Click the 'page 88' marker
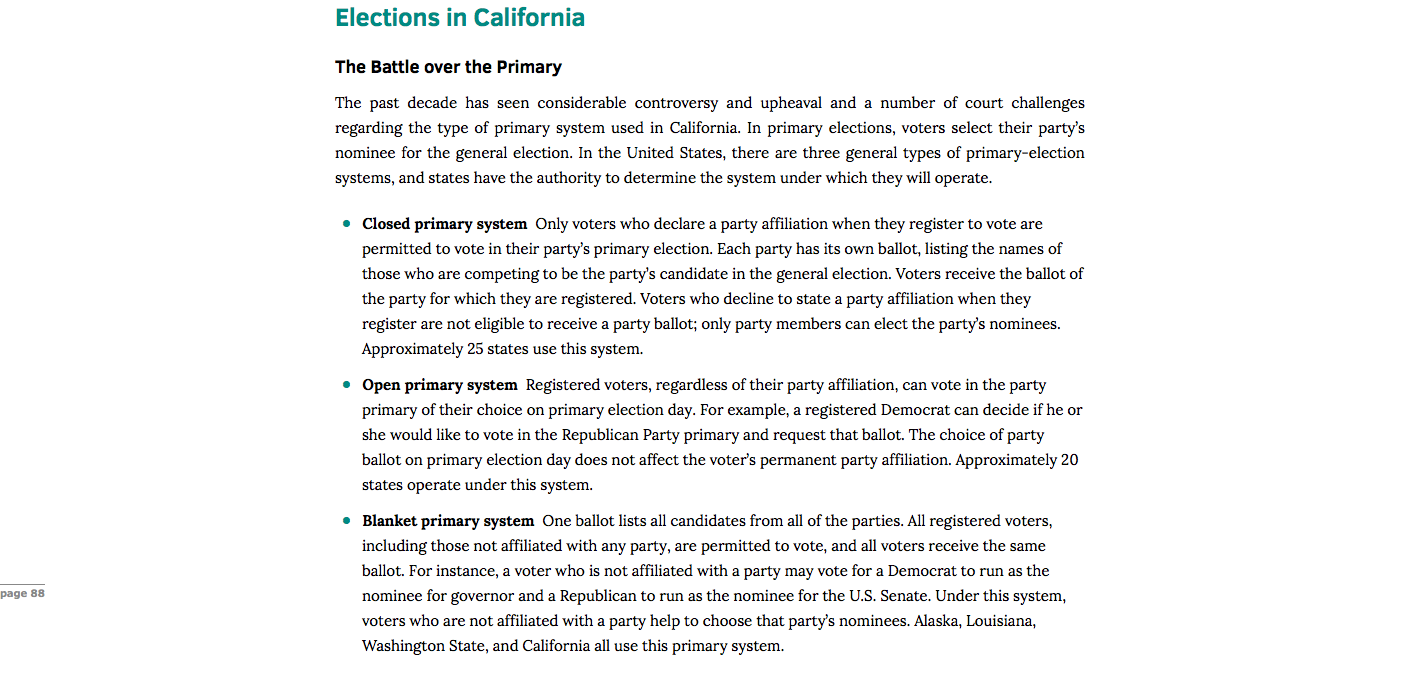The width and height of the screenshot is (1415, 674). (x=23, y=593)
